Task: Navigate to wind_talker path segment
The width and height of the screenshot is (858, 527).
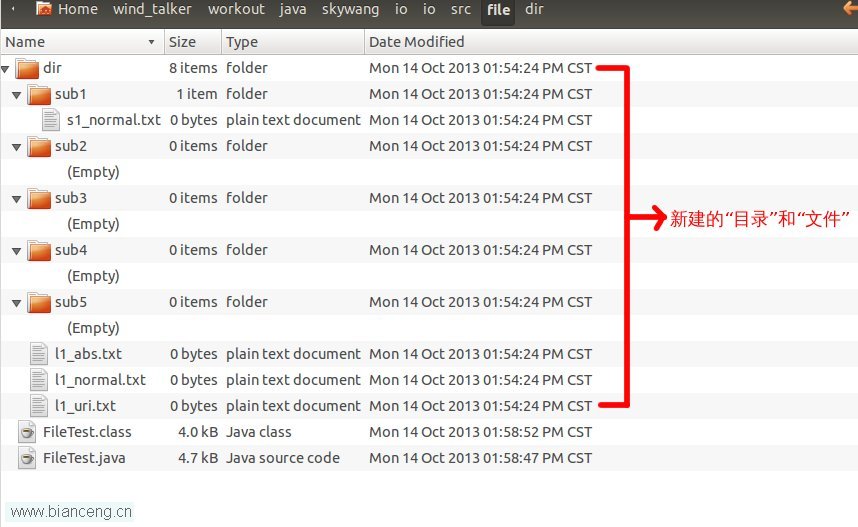Action: pos(152,9)
